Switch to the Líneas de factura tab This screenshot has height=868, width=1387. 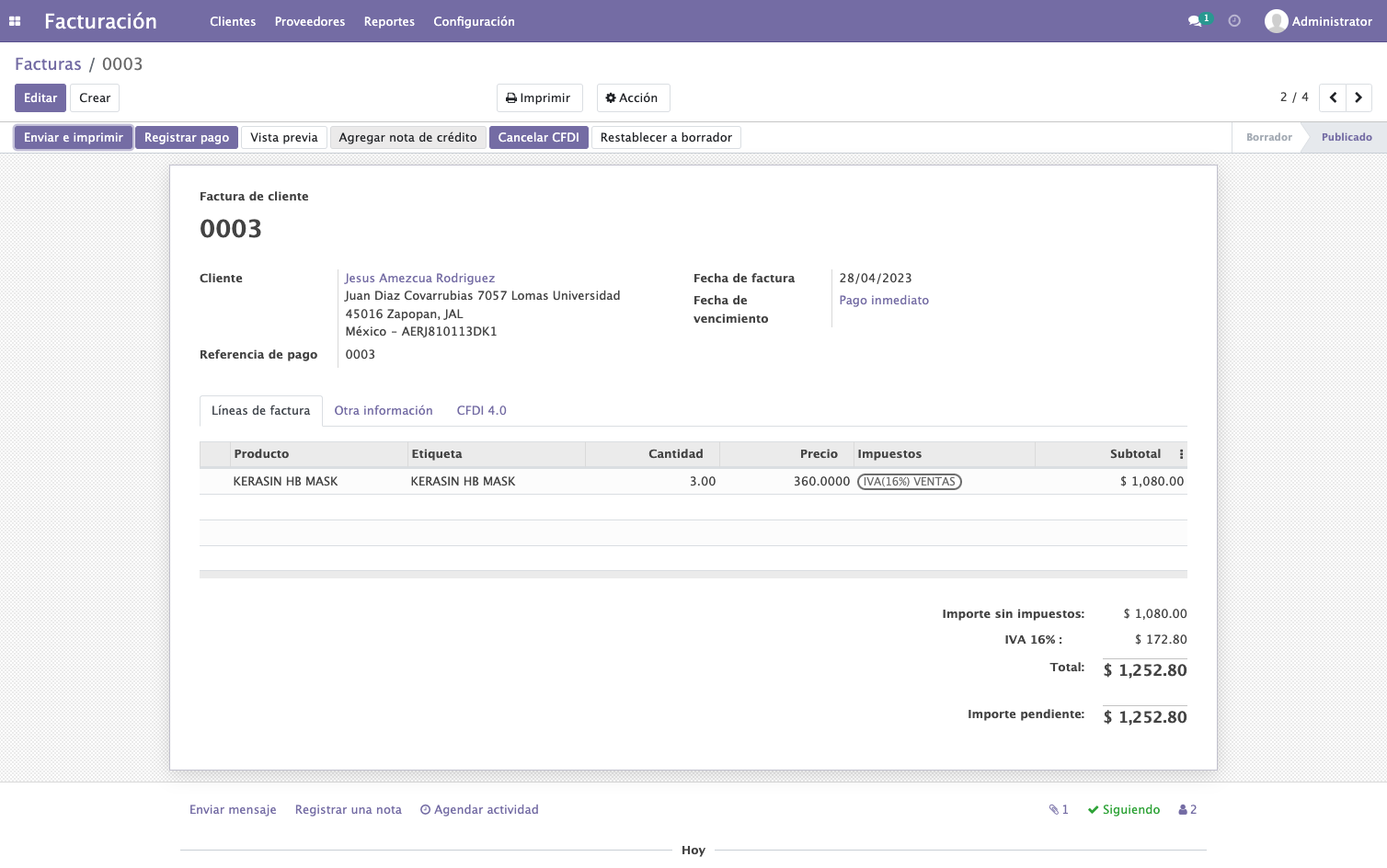(x=261, y=411)
